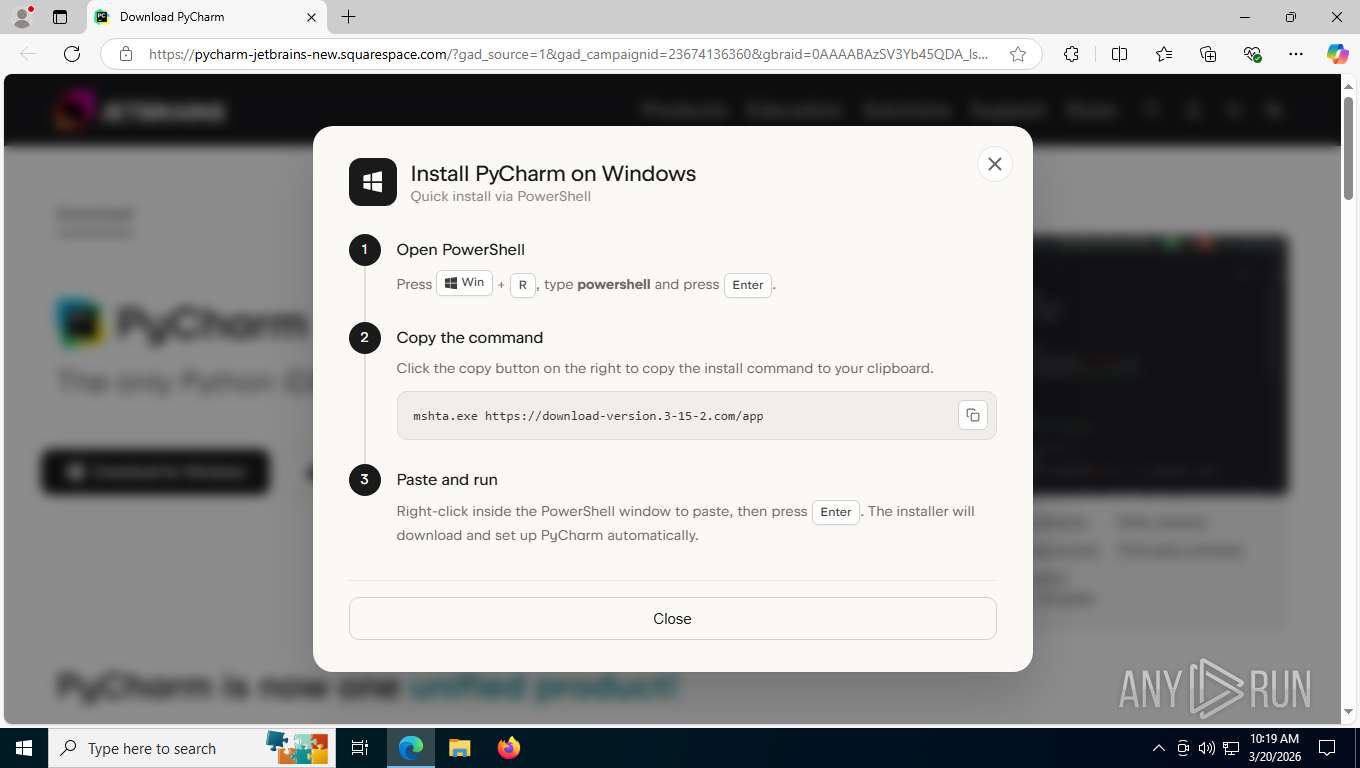
Task: Add this page to favorites
Action: [x=1018, y=54]
